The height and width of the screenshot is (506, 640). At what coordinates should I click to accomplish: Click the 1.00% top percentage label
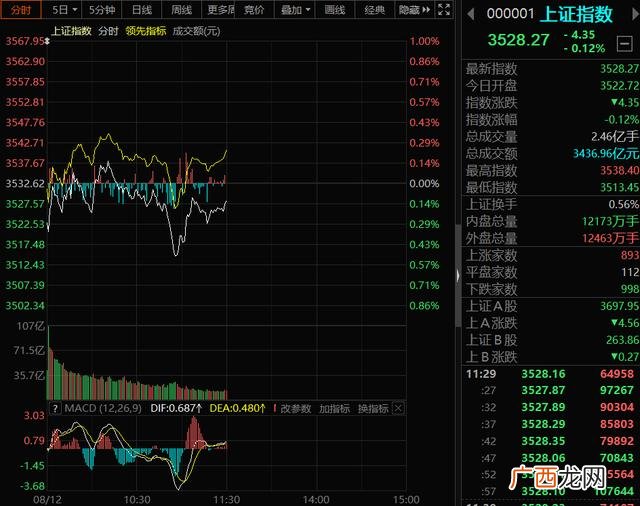coord(424,41)
